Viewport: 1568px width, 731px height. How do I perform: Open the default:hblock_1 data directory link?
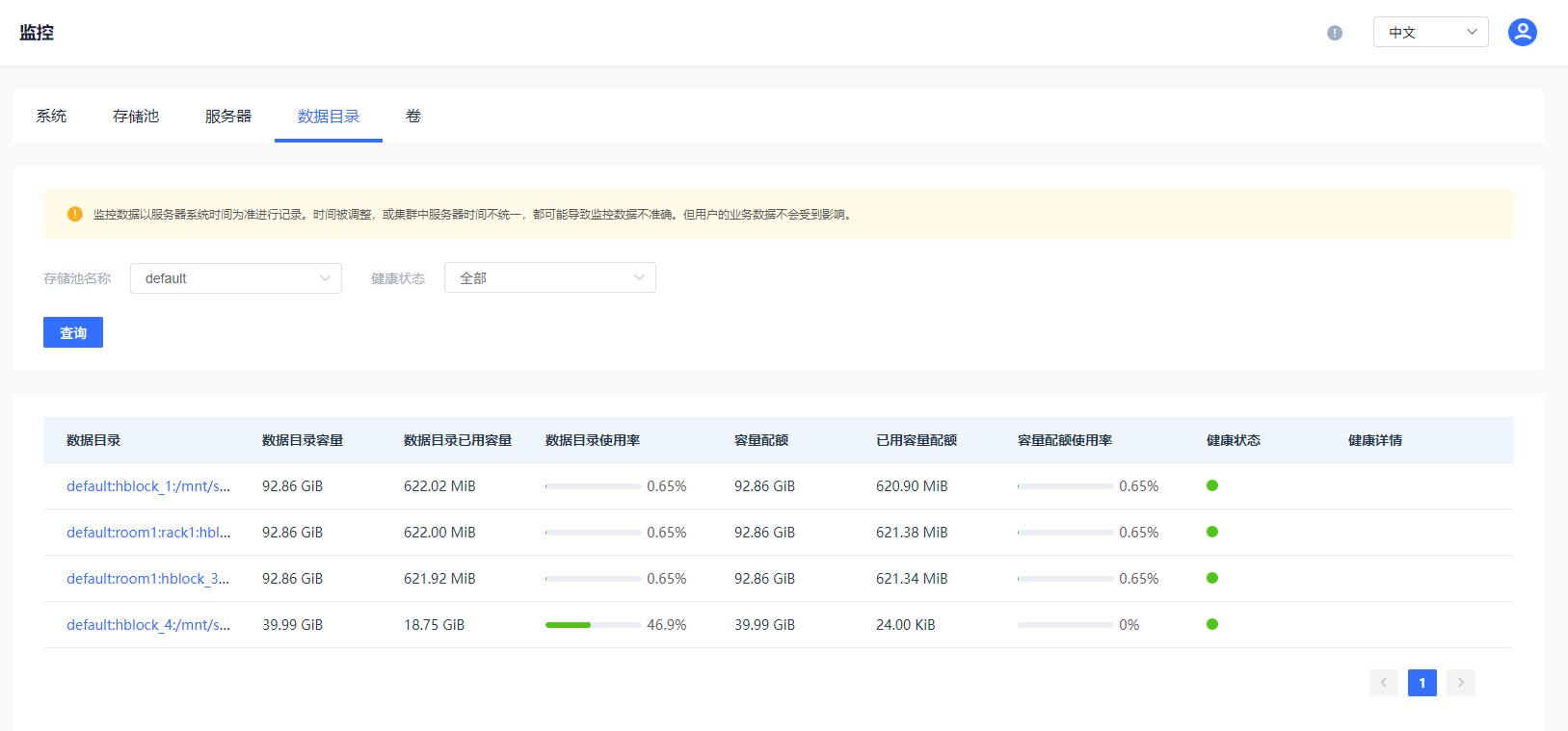click(x=148, y=486)
